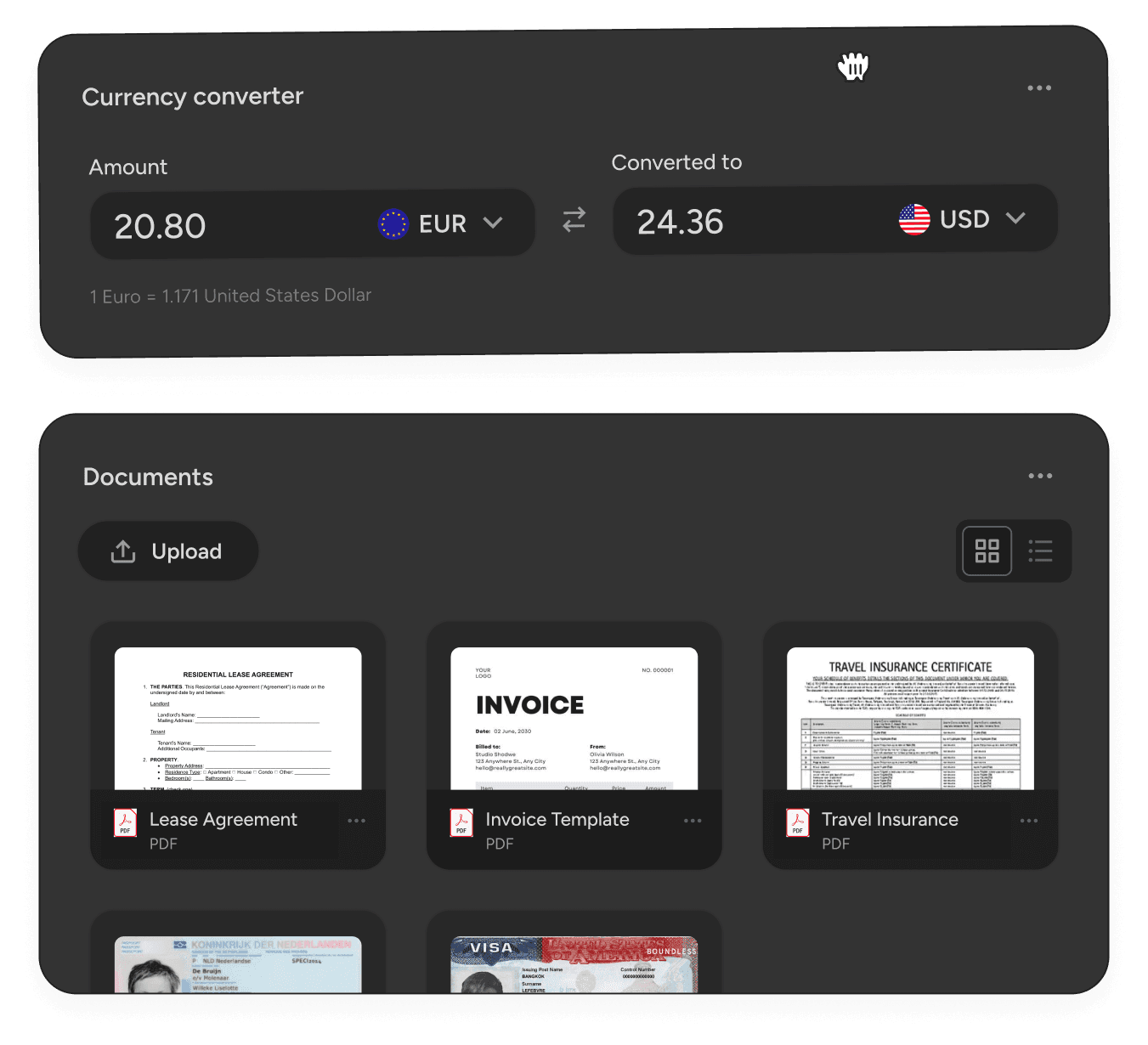Click the Travel Insurance PDF file icon
The height and width of the screenshot is (1045, 1148).
click(x=798, y=822)
